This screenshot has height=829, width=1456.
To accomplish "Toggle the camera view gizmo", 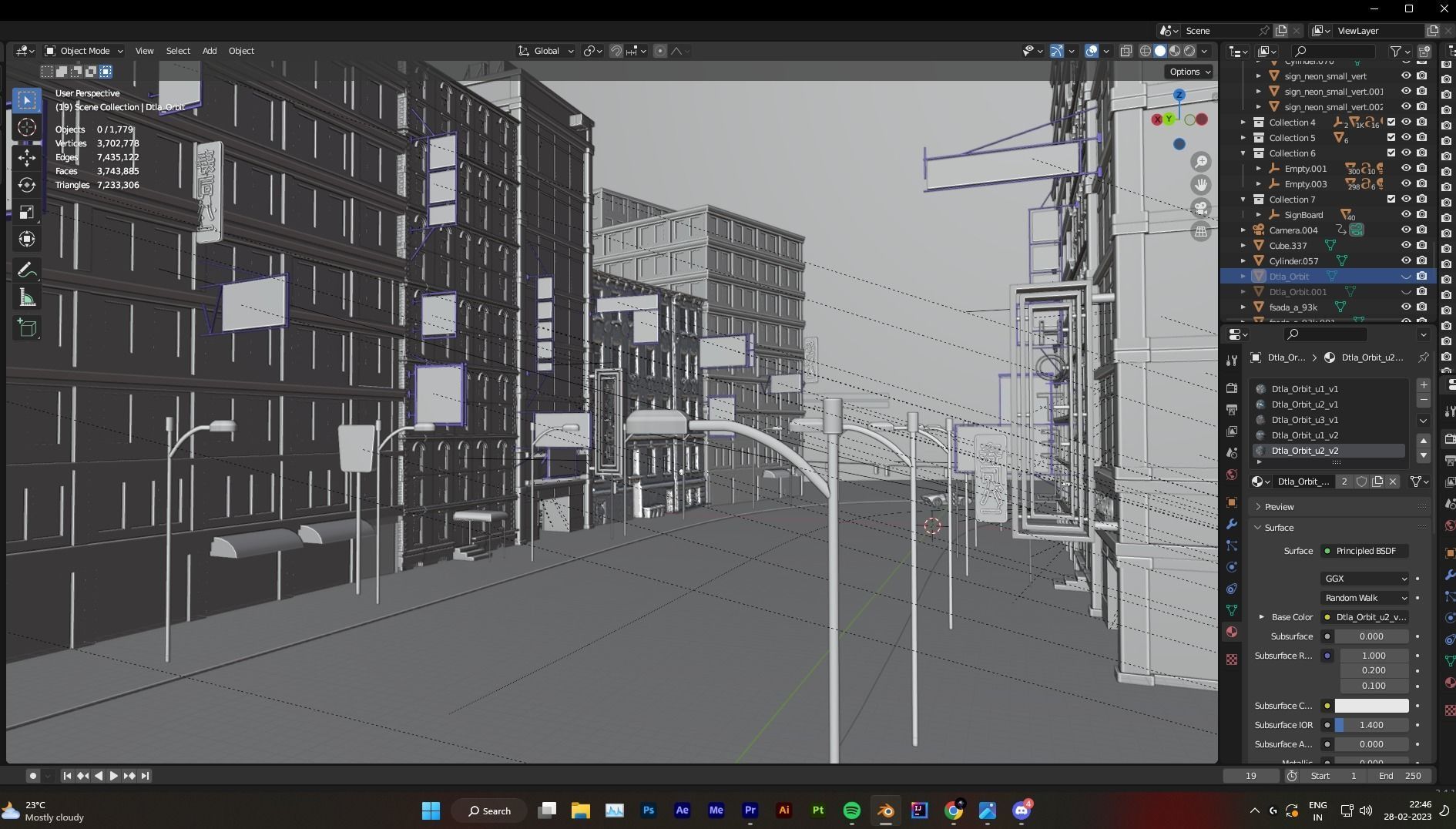I will pyautogui.click(x=1201, y=208).
